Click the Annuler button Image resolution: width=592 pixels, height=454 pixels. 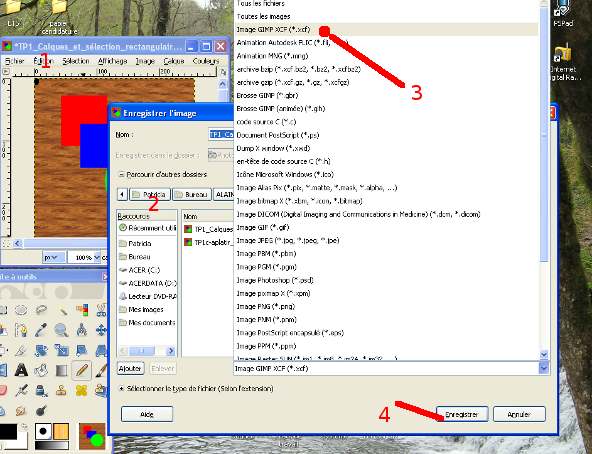coord(519,414)
